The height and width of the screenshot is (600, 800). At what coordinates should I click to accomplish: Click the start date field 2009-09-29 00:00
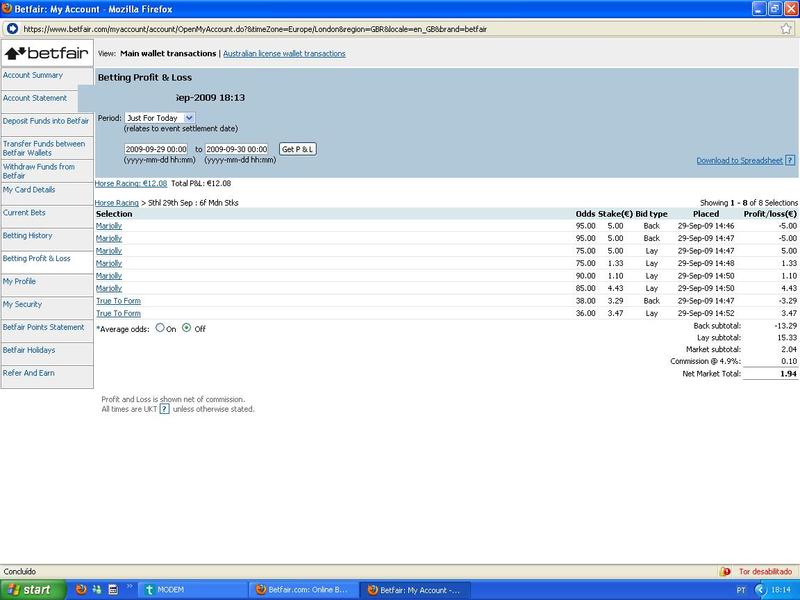(156, 149)
